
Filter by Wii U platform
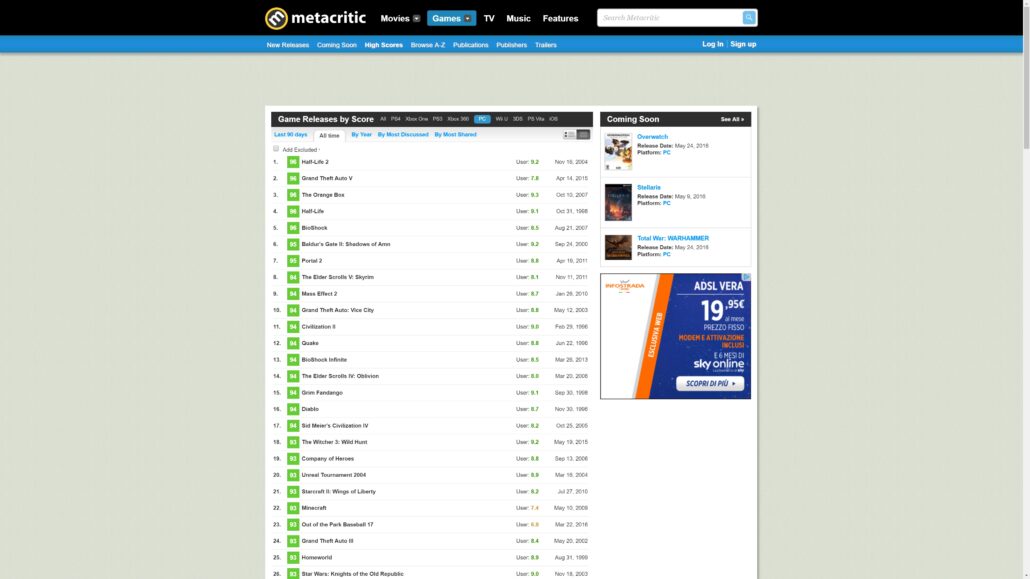(x=501, y=119)
